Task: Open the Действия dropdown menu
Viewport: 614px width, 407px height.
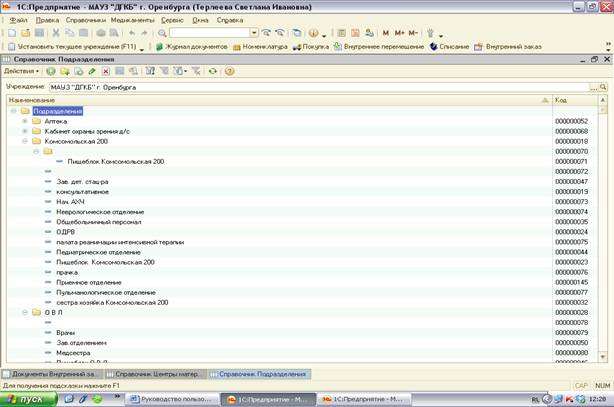Action: click(x=22, y=71)
